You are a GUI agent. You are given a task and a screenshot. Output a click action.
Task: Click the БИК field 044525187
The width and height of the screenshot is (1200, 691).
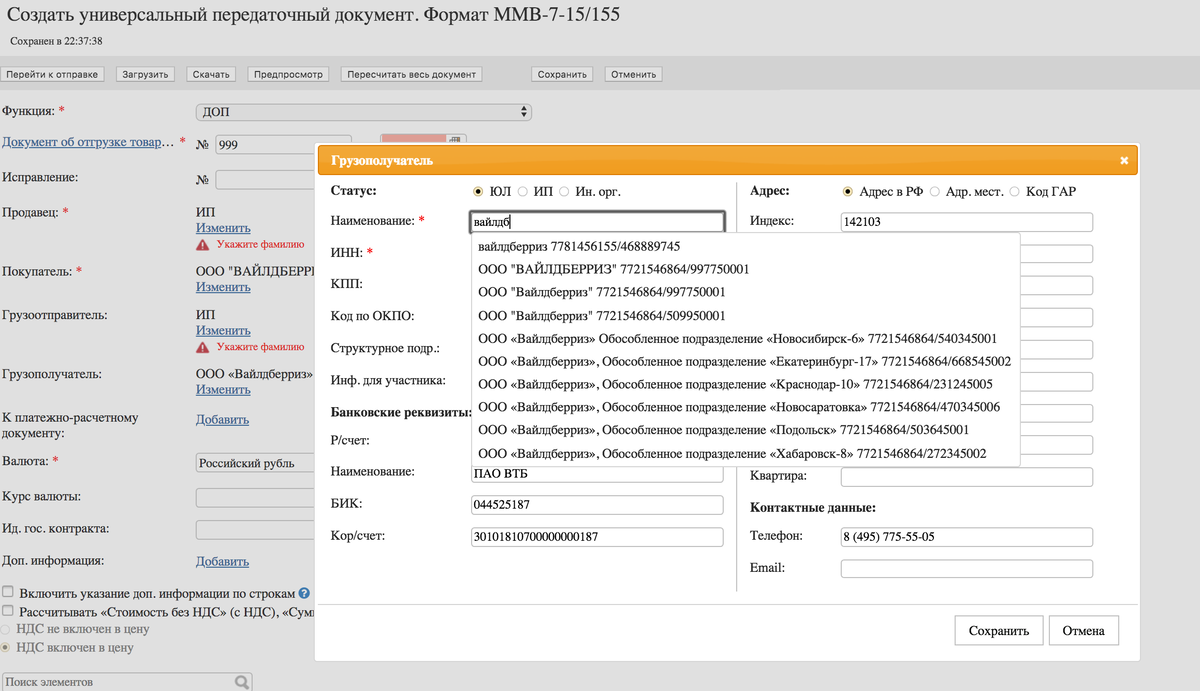tap(597, 505)
